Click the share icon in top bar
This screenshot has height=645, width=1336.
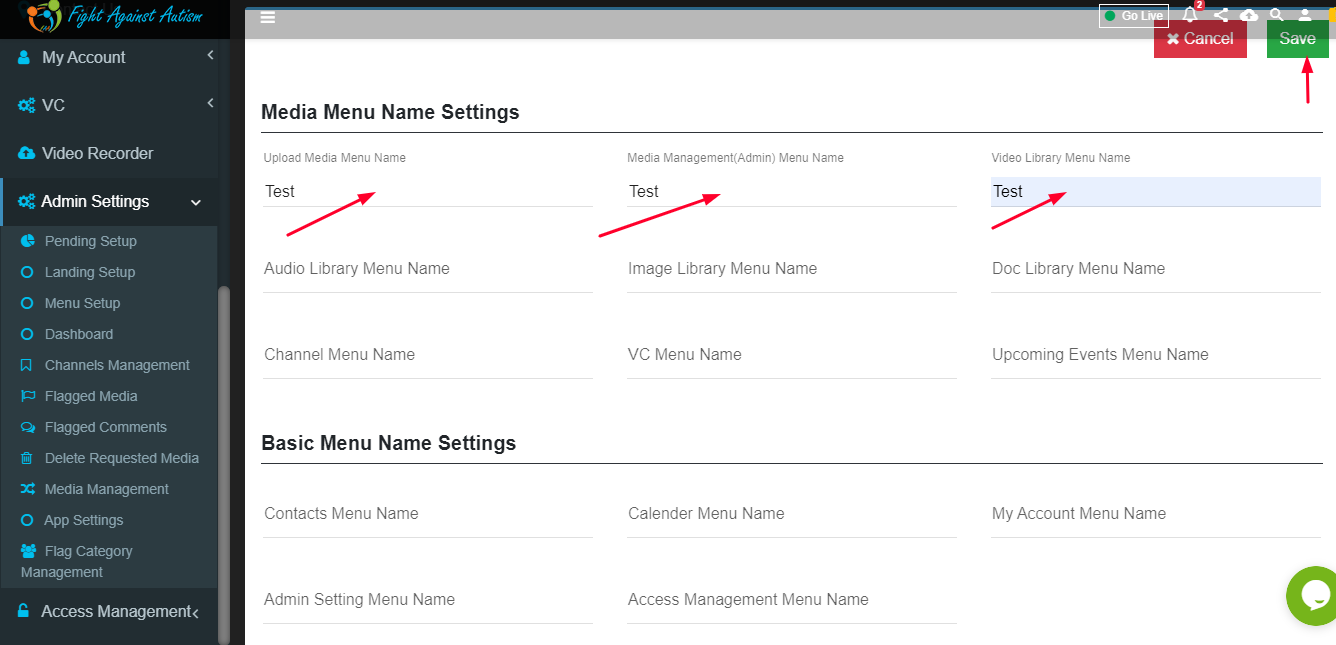click(x=1220, y=15)
